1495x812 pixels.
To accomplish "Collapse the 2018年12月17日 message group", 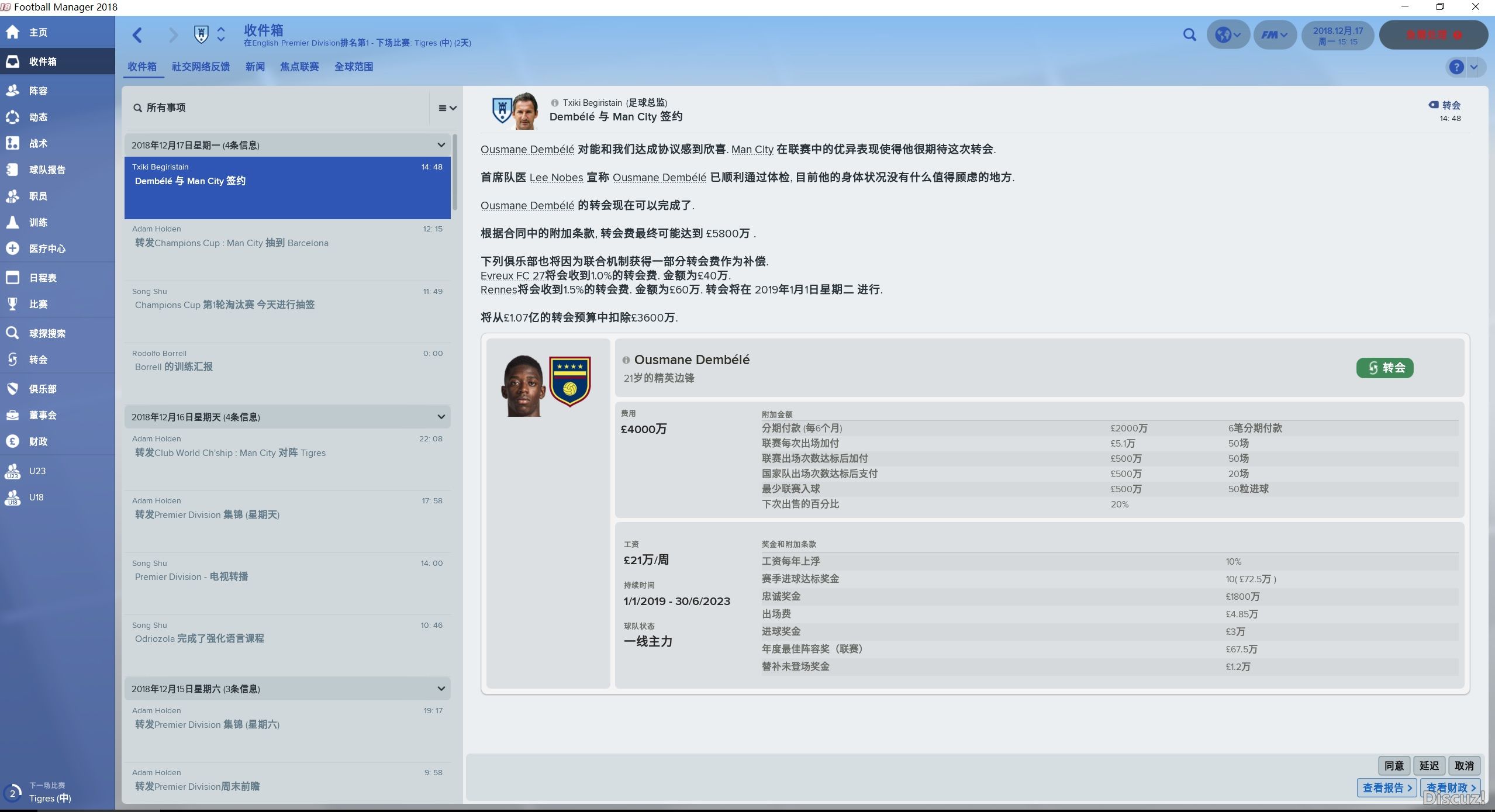I will point(441,145).
